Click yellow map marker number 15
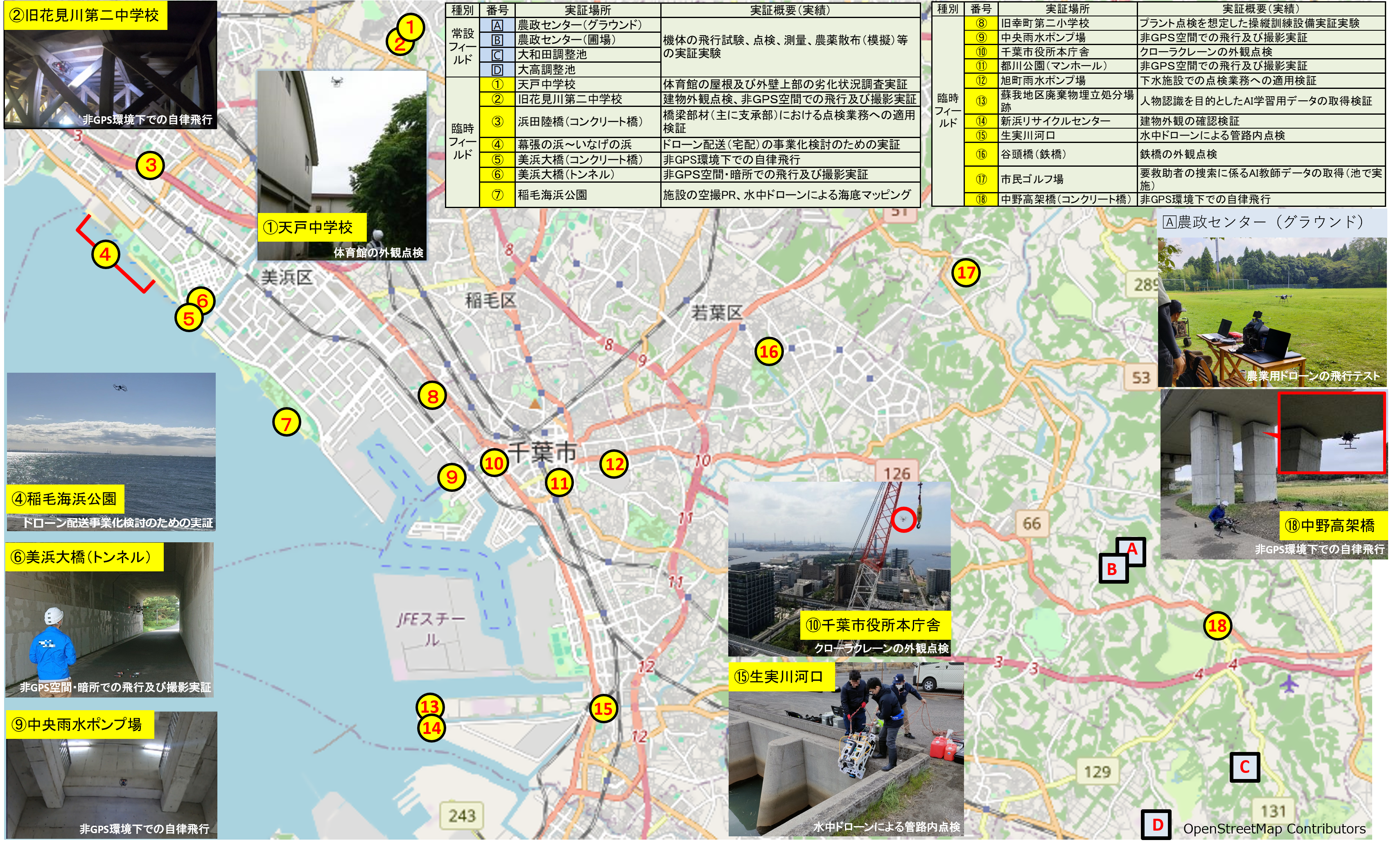The image size is (1400, 847). point(603,708)
